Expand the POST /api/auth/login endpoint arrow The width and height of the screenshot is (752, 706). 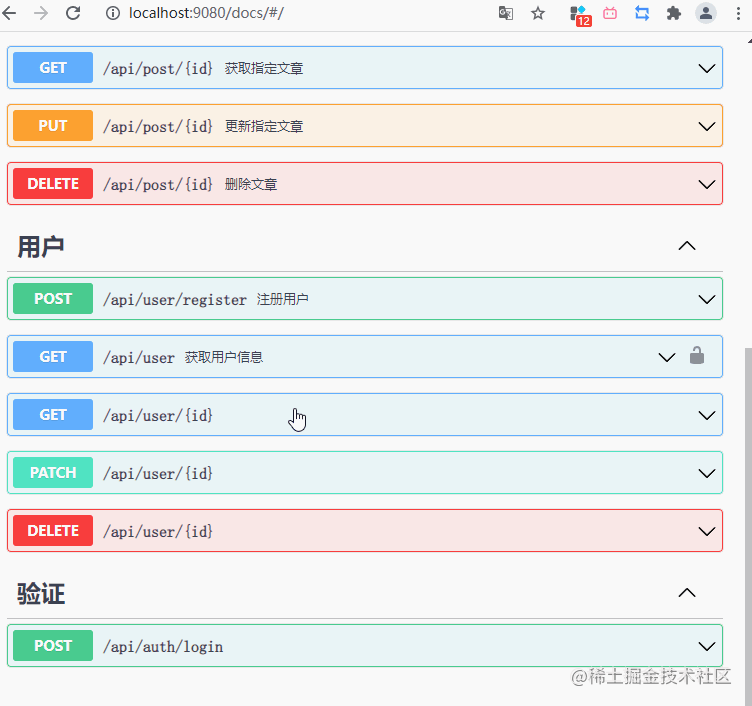coord(706,646)
